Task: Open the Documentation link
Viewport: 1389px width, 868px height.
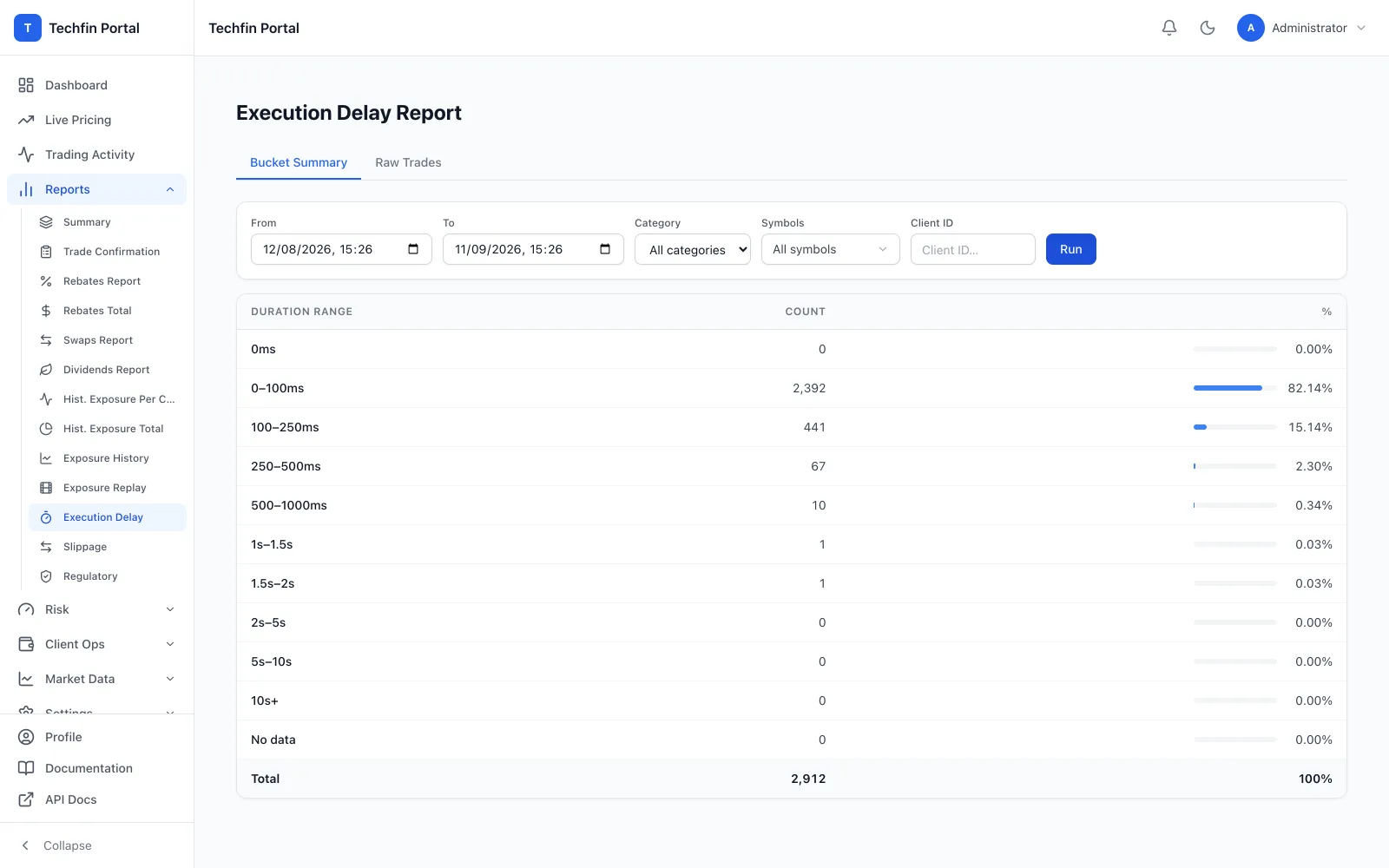Action: pos(96,768)
